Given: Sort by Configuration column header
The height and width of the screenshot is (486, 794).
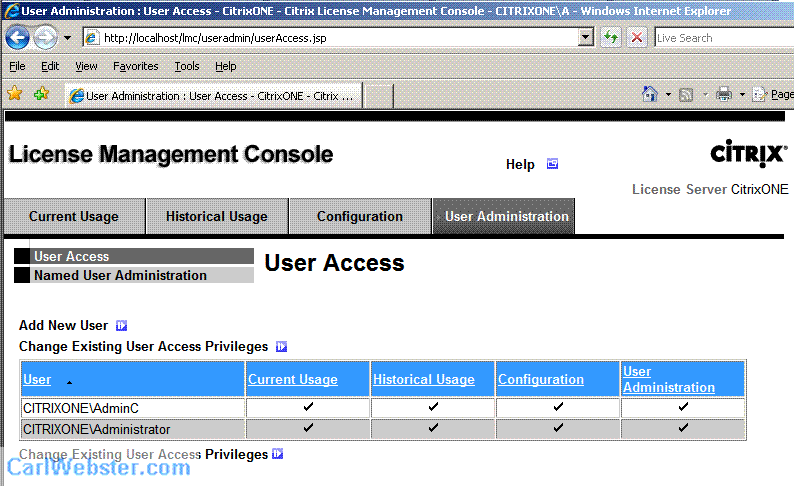Looking at the screenshot, I should [541, 380].
